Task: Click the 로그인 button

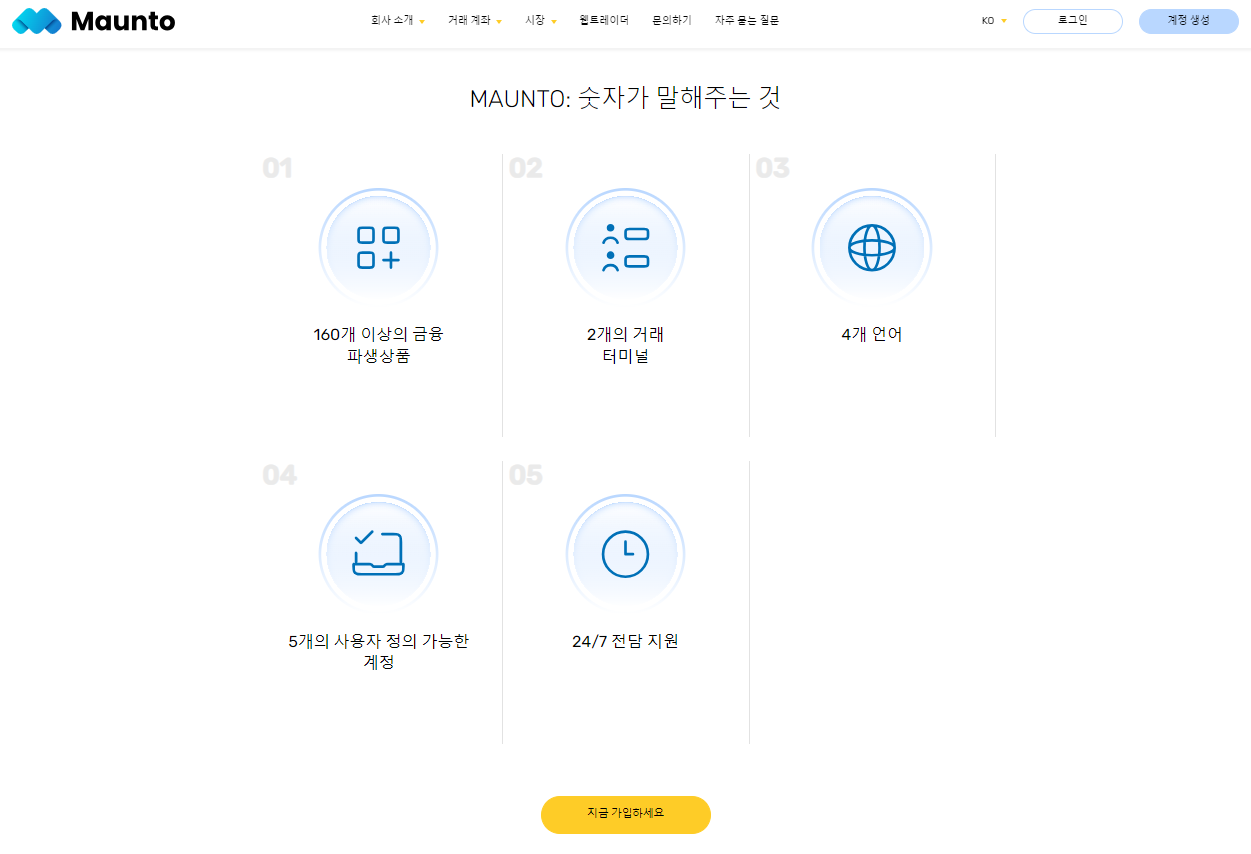Action: pyautogui.click(x=1073, y=21)
